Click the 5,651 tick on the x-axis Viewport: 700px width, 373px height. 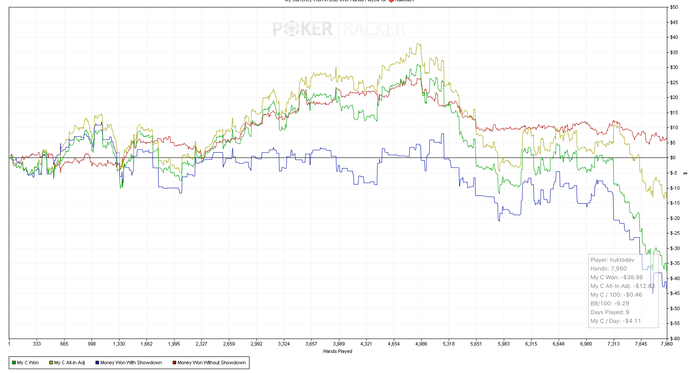tap(476, 344)
